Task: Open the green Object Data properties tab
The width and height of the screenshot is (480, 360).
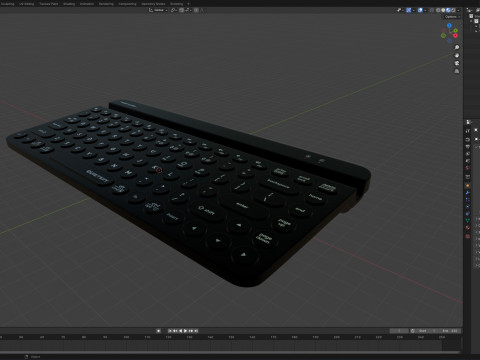Action: point(468,220)
